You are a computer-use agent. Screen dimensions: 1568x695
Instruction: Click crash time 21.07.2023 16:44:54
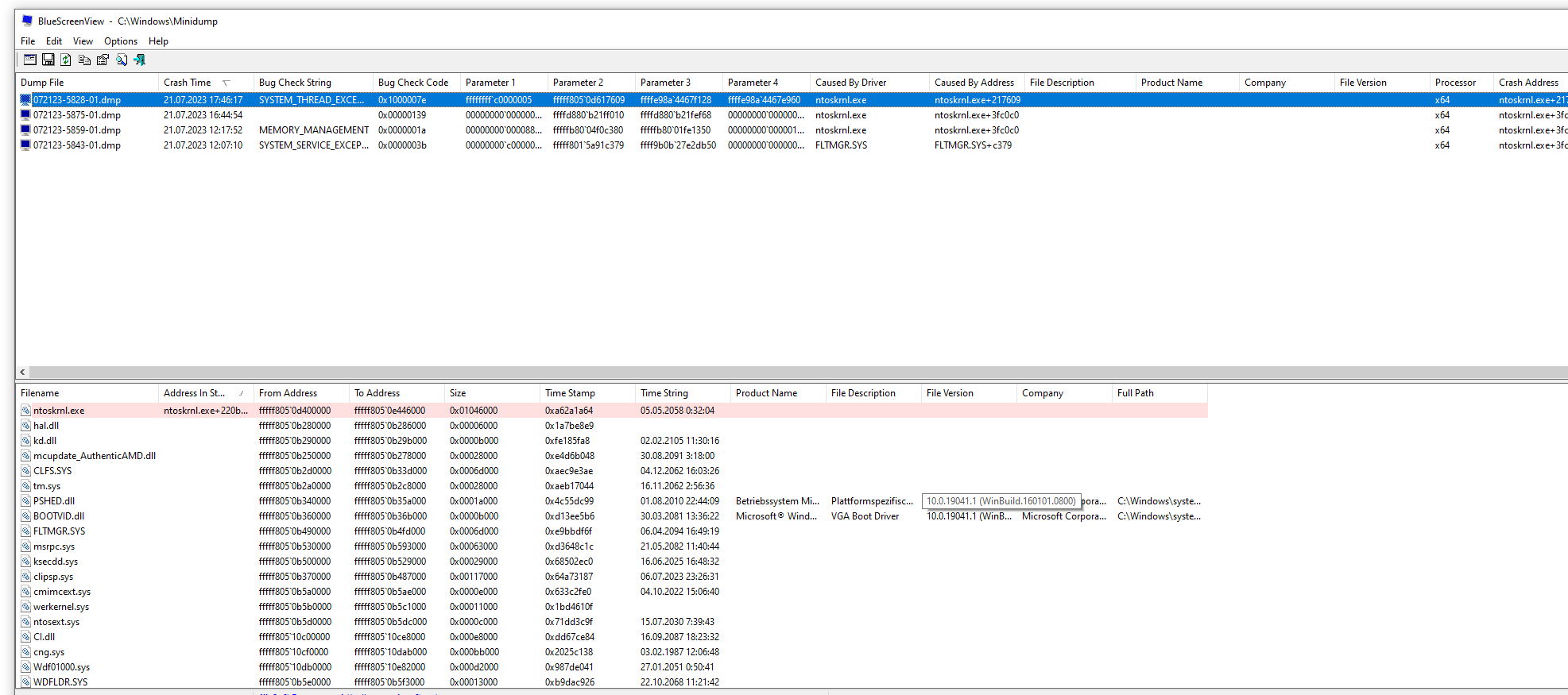[x=203, y=115]
